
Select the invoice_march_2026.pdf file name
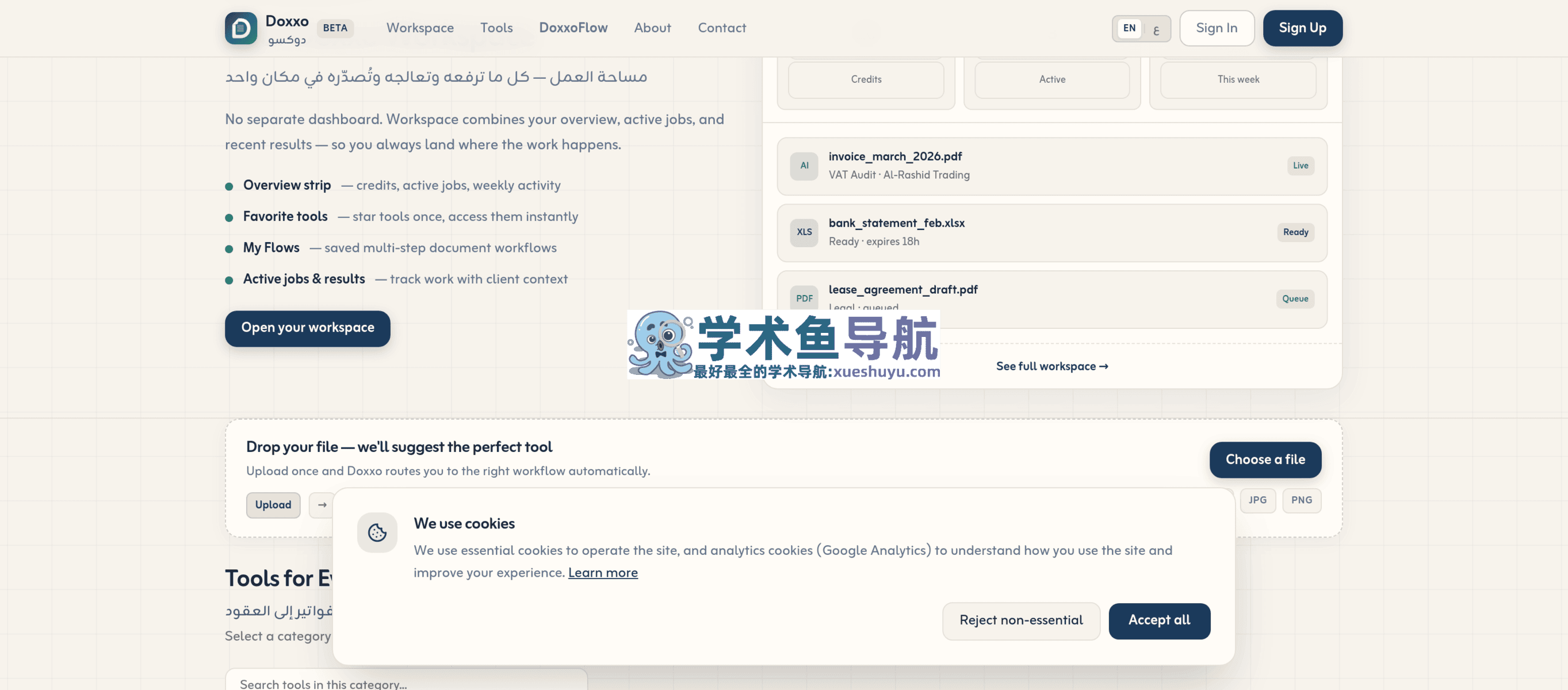(895, 156)
